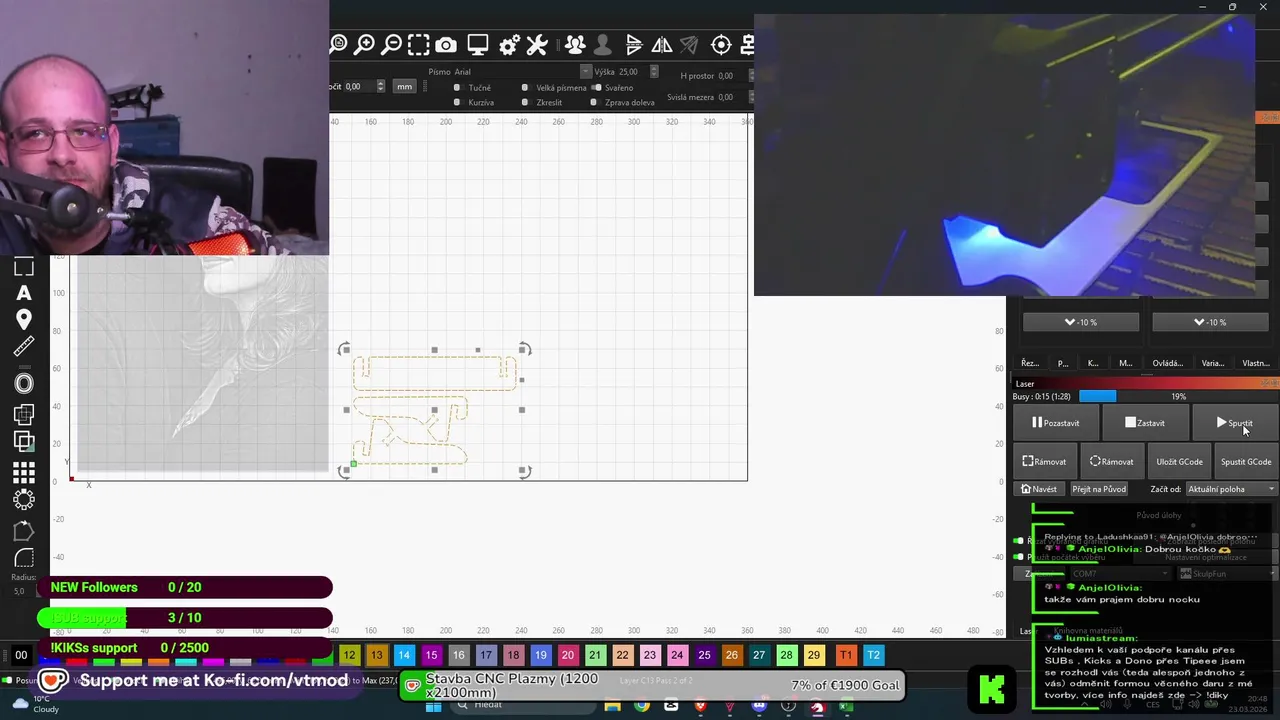
Task: Click the greyed mirror across line icon
Action: coord(689,45)
